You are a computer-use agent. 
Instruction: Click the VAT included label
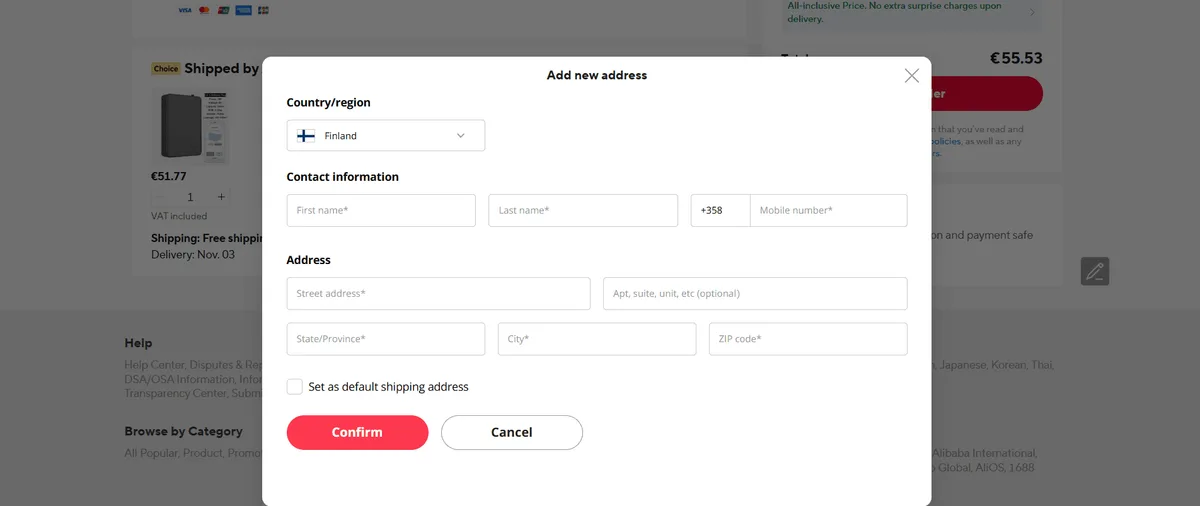pos(179,216)
